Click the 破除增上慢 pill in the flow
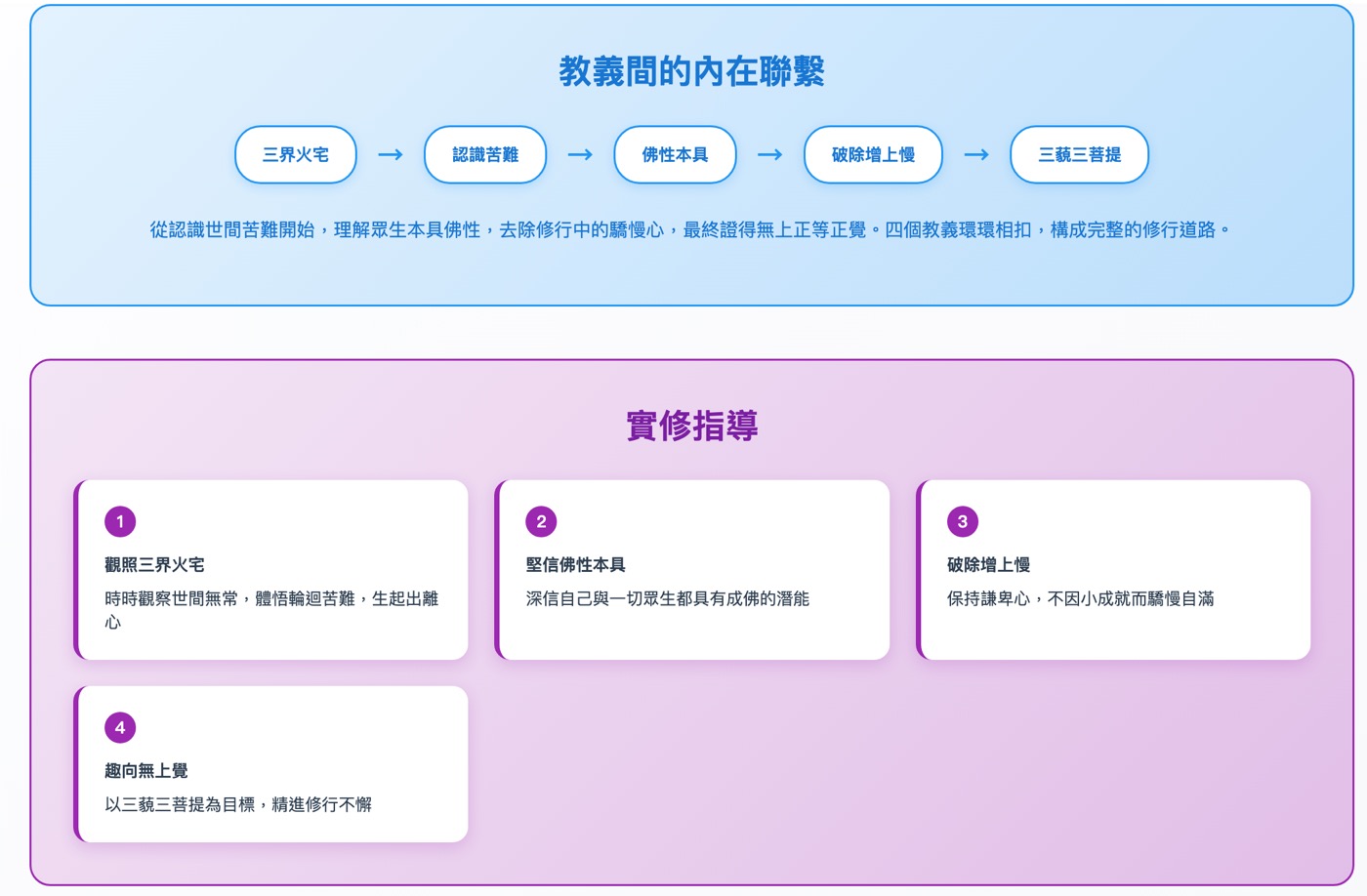The height and width of the screenshot is (896, 1367). (x=873, y=154)
